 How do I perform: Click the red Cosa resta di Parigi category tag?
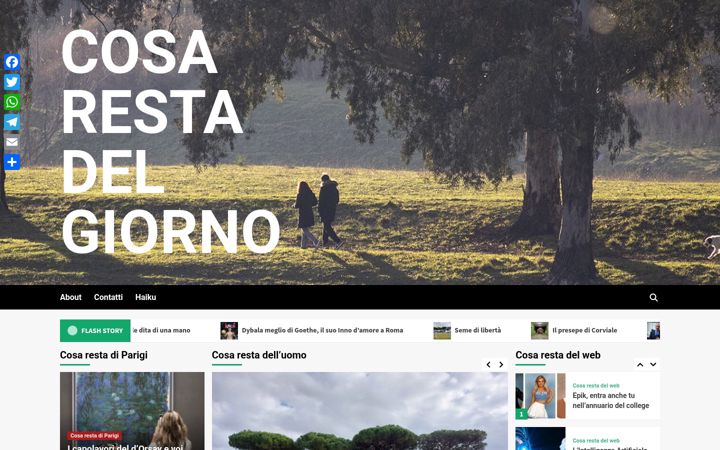coord(95,435)
